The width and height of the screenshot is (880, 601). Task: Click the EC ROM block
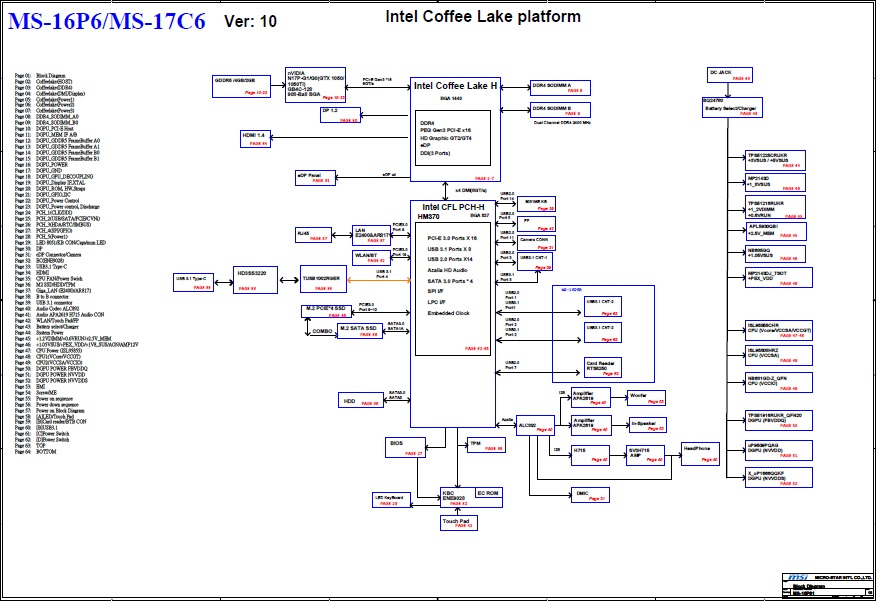(x=488, y=494)
